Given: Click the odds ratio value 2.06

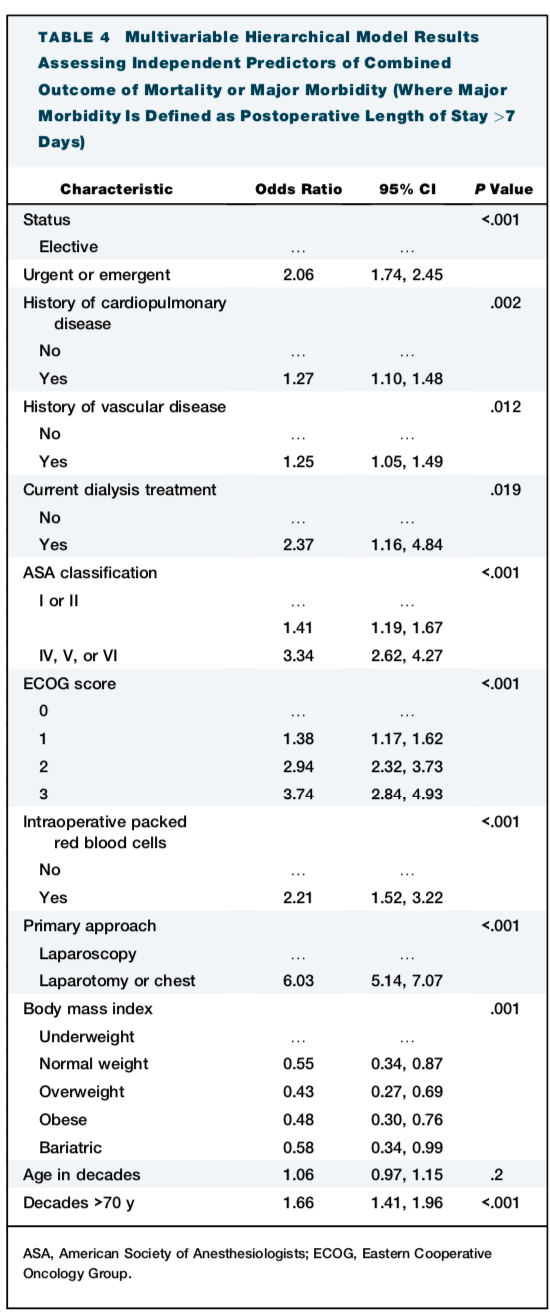Looking at the screenshot, I should tap(298, 274).
